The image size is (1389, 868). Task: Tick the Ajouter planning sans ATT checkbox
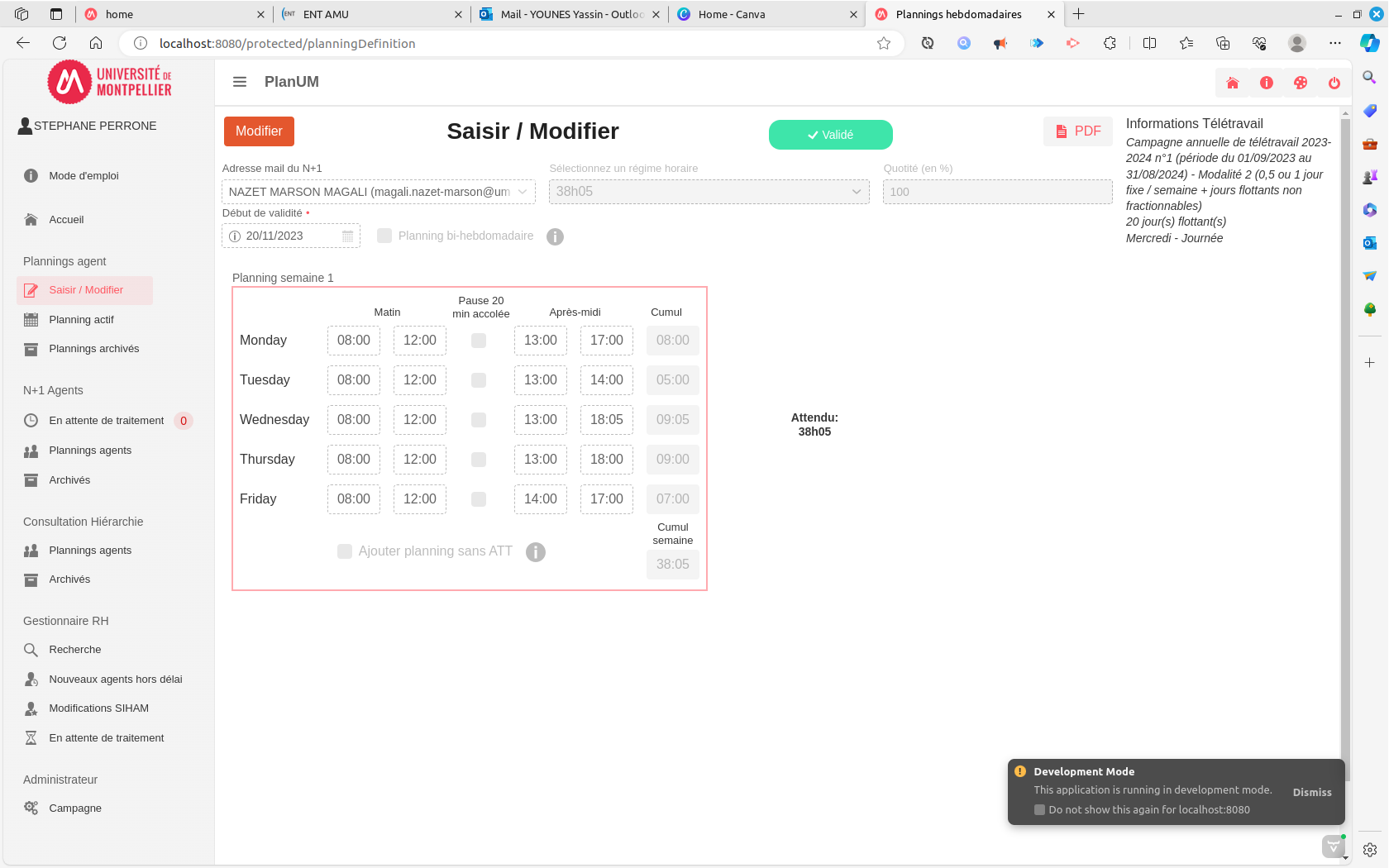coord(345,551)
